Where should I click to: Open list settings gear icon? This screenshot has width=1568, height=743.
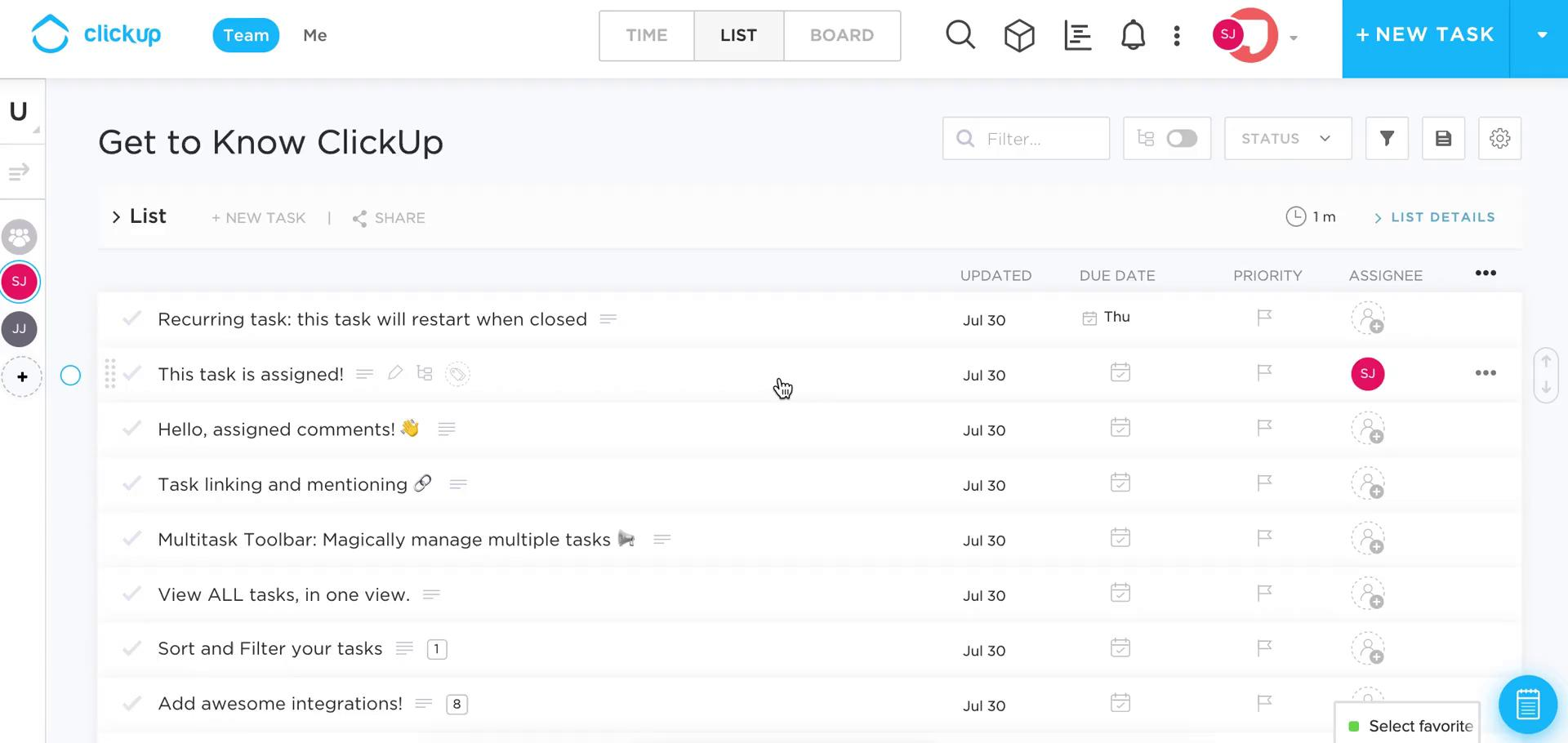(x=1499, y=138)
